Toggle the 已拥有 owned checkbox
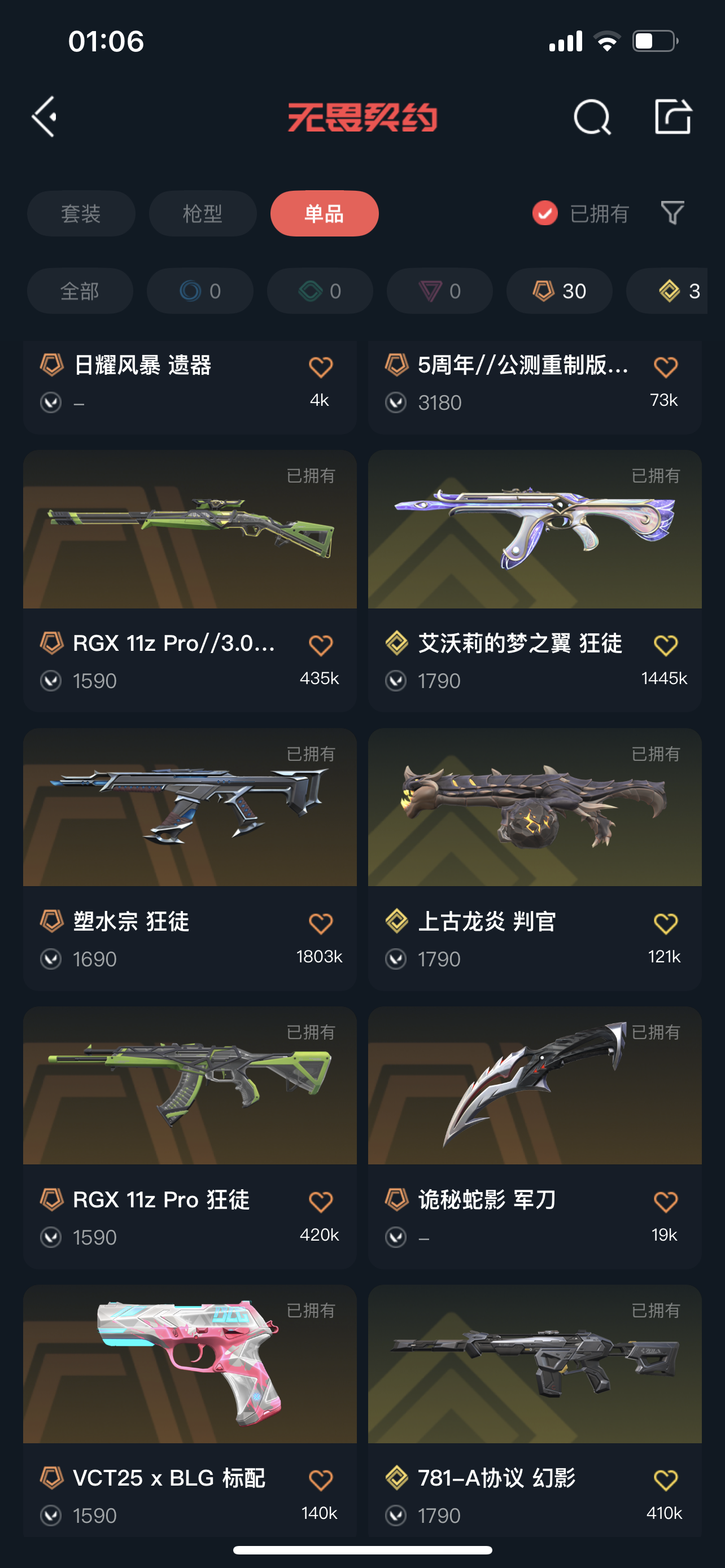This screenshot has height=1568, width=725. click(545, 213)
